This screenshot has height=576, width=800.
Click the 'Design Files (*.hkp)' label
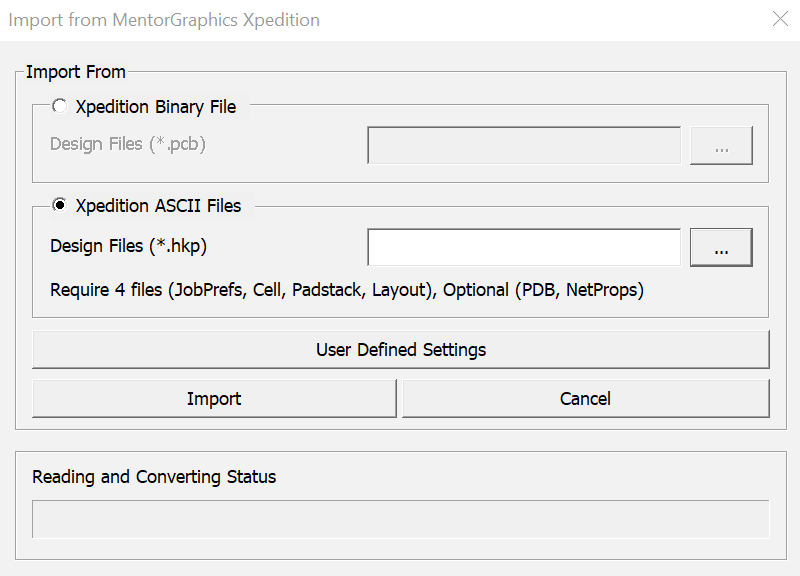[128, 246]
